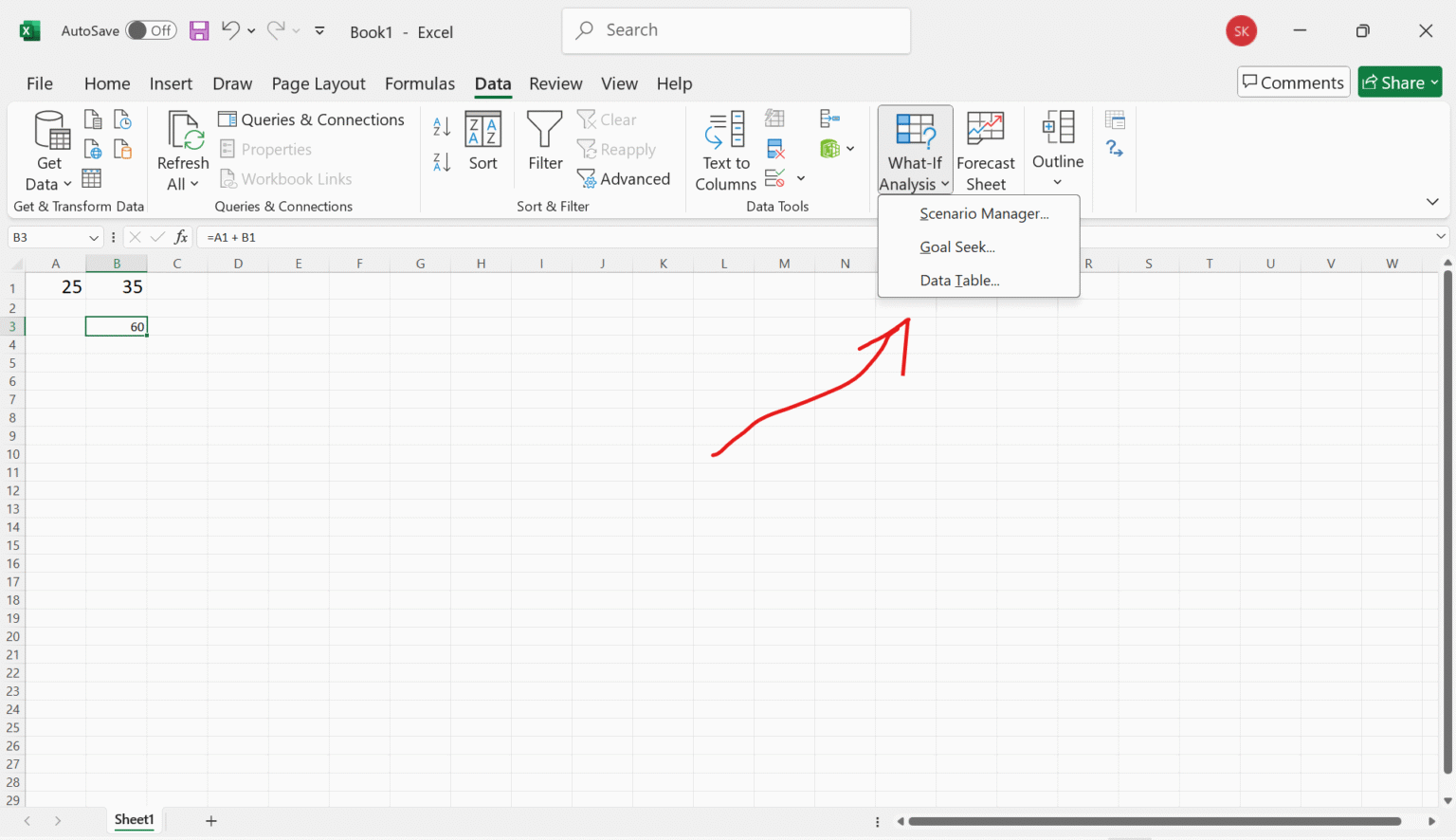Image resolution: width=1456 pixels, height=840 pixels.
Task: Select Goal Seek from the What-If menu
Action: tap(957, 247)
